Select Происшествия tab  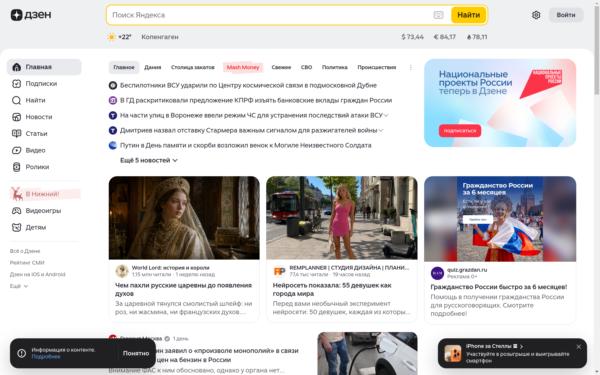377,67
